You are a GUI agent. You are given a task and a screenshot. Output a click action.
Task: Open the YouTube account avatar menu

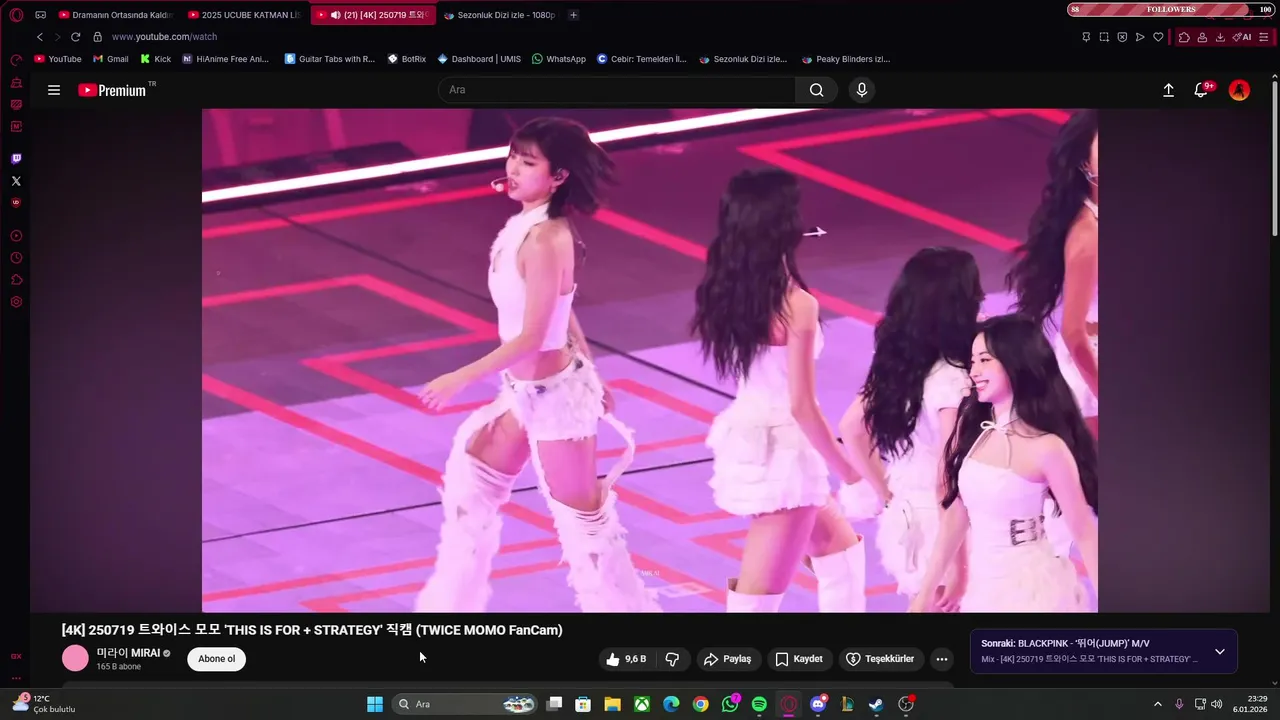1239,90
